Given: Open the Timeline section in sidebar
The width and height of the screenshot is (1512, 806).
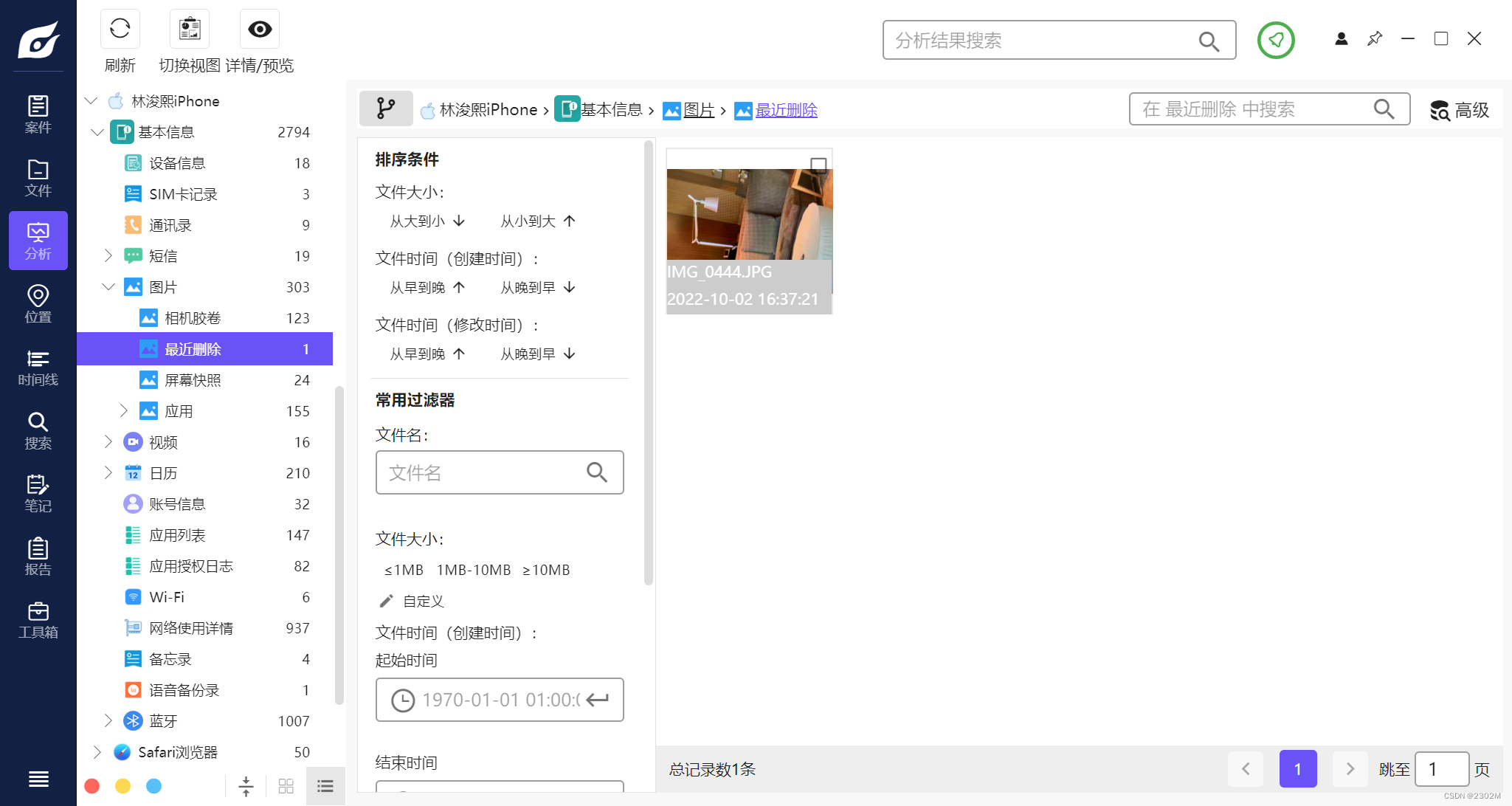Looking at the screenshot, I should 38,368.
